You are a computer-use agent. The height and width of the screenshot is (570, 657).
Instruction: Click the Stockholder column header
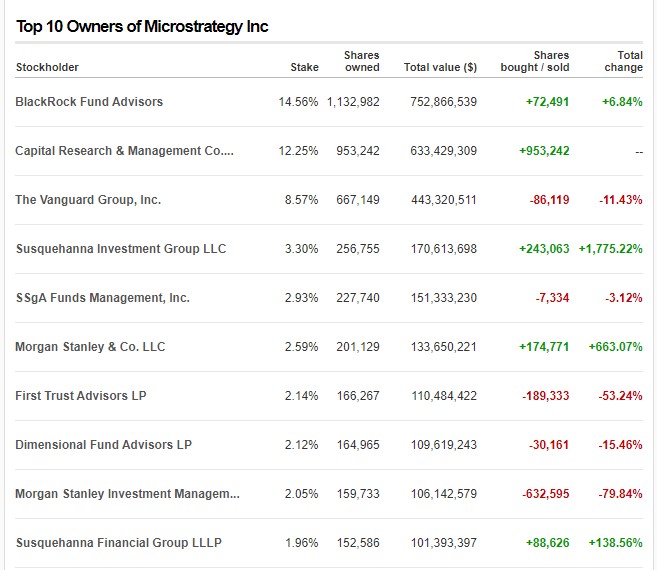(47, 67)
